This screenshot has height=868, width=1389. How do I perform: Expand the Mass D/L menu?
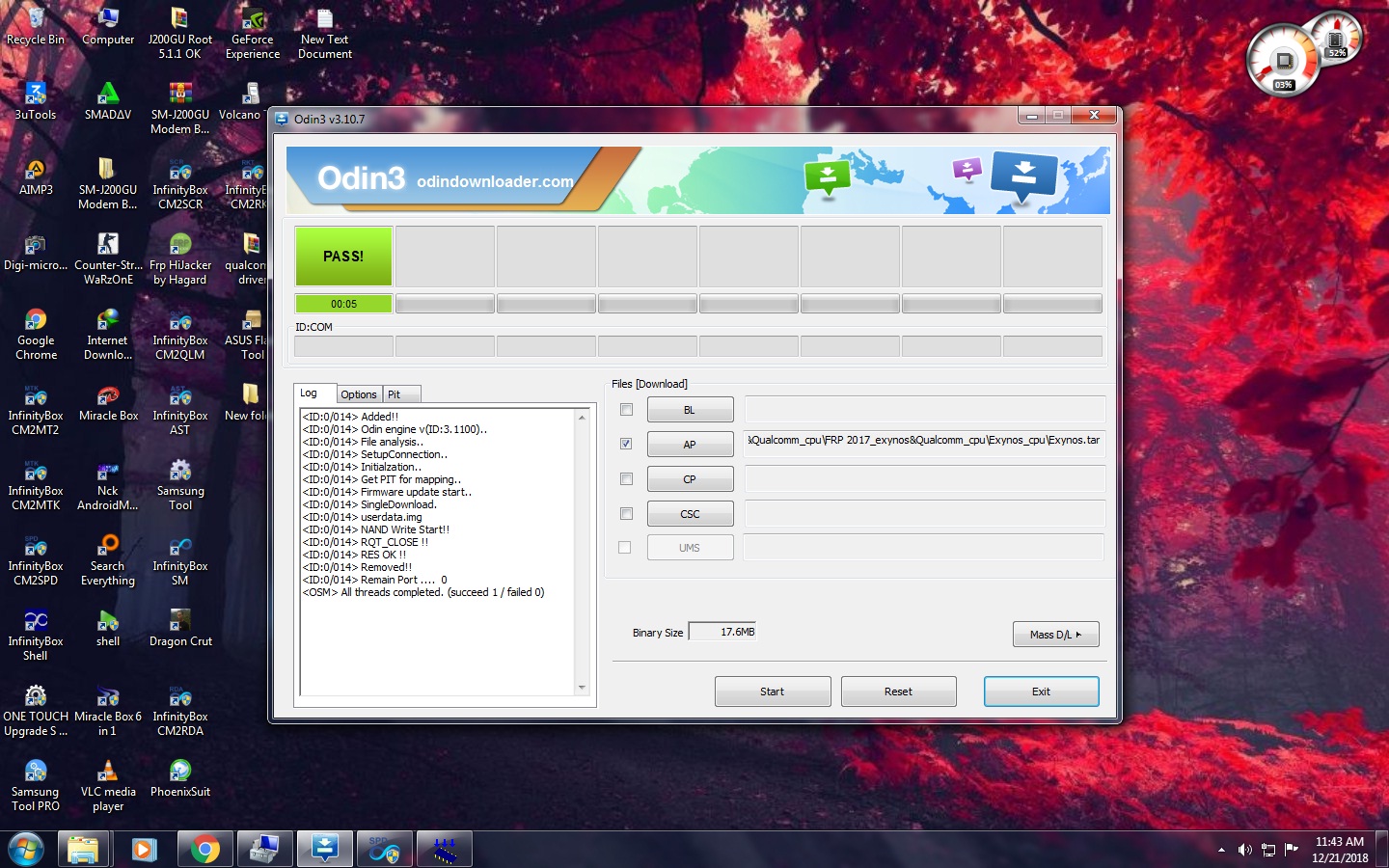(1056, 635)
